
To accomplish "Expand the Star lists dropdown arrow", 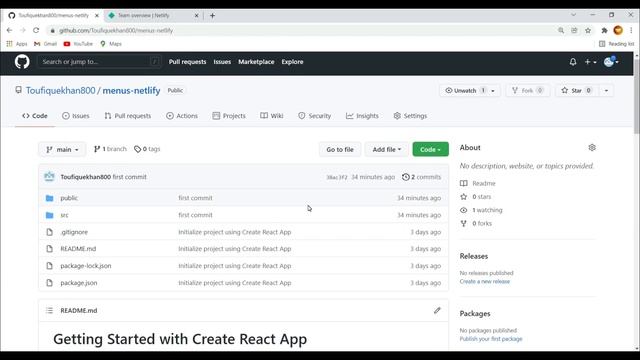I will (606, 90).
